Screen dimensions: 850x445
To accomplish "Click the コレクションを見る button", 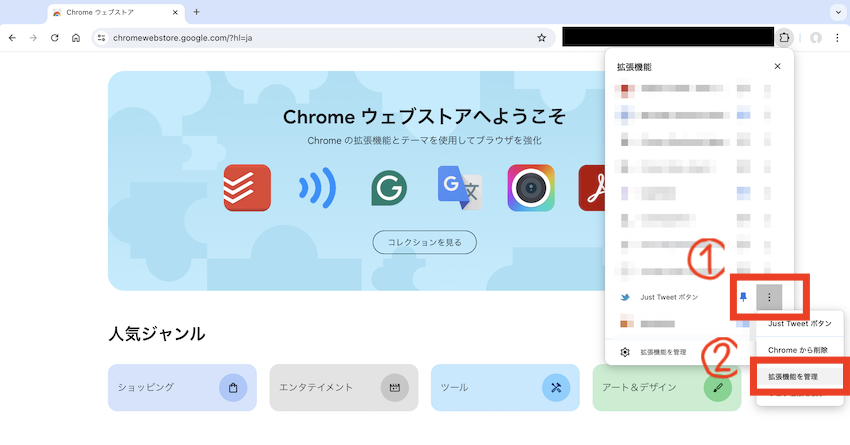I will [x=424, y=242].
